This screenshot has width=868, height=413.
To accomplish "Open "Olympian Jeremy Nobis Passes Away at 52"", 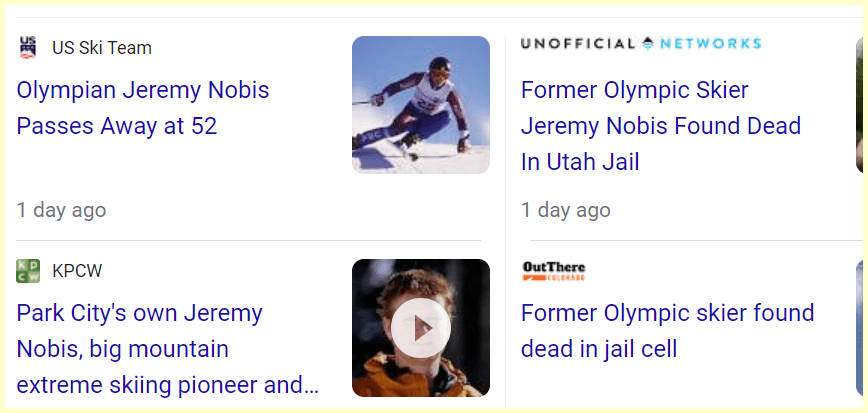I will (x=143, y=108).
